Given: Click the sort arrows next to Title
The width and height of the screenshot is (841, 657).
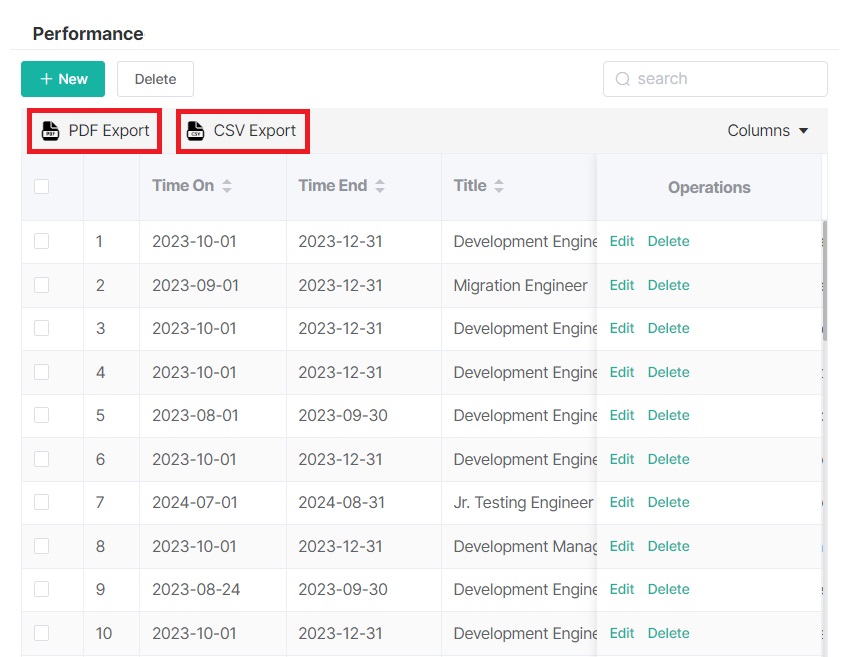Looking at the screenshot, I should [x=497, y=185].
